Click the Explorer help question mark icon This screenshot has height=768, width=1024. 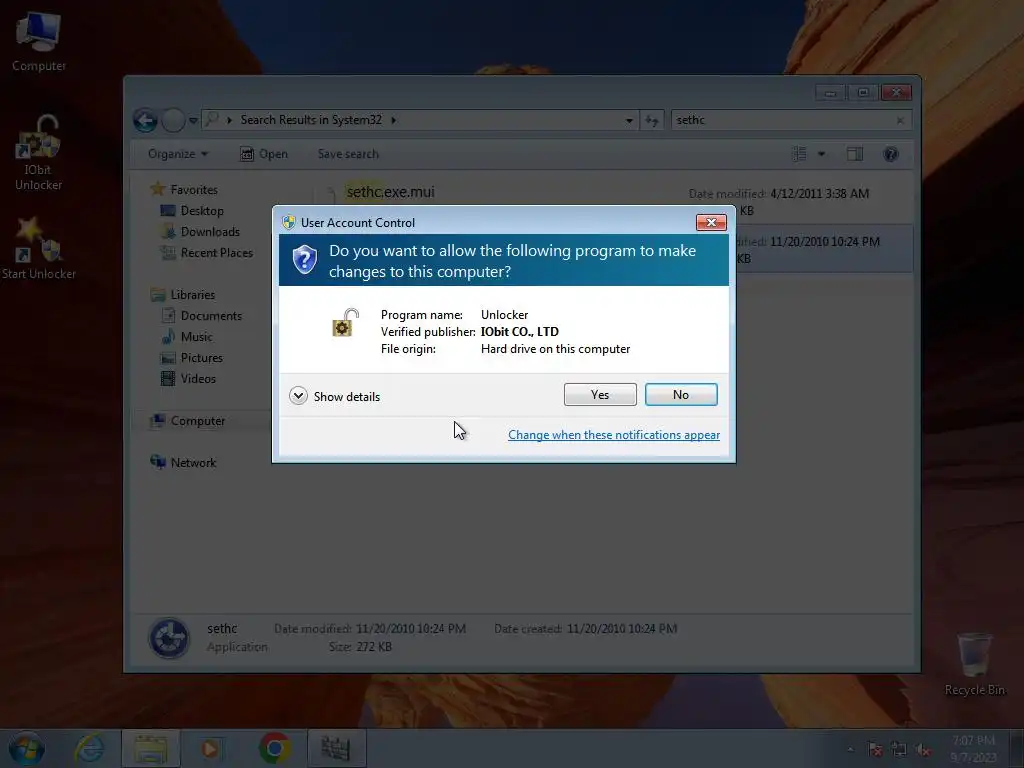click(891, 154)
